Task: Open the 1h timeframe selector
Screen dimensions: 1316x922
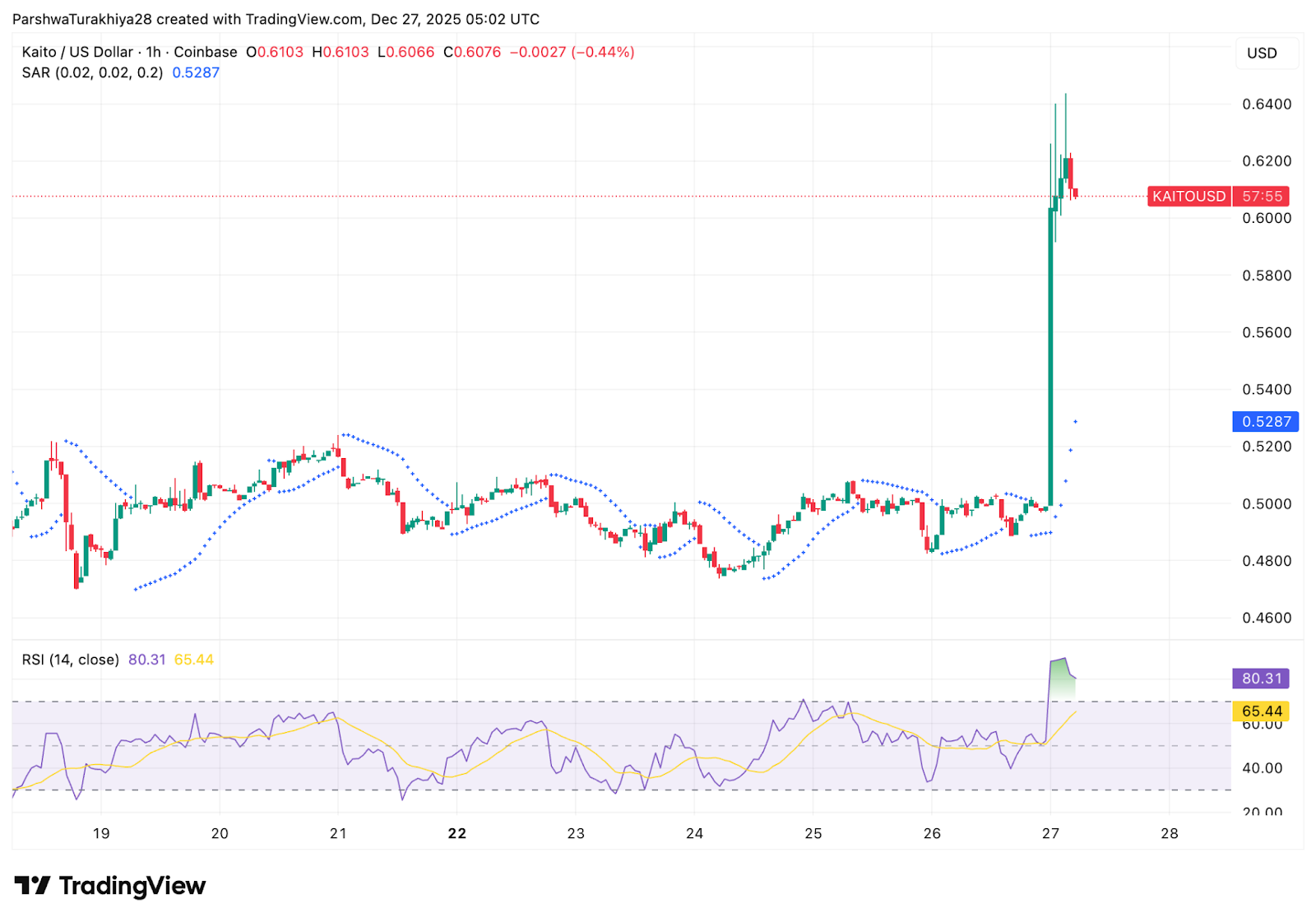Action: (x=151, y=52)
